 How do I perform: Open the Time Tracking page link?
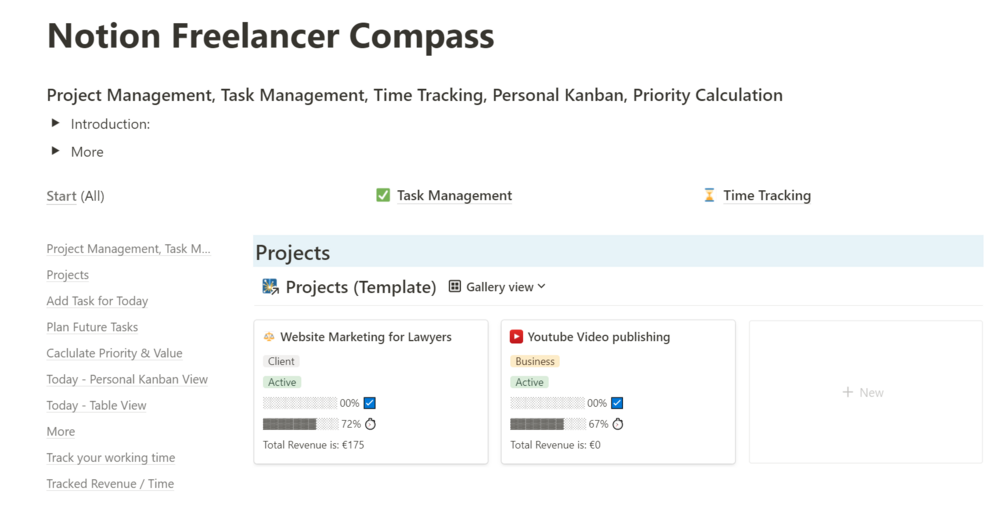coord(767,196)
